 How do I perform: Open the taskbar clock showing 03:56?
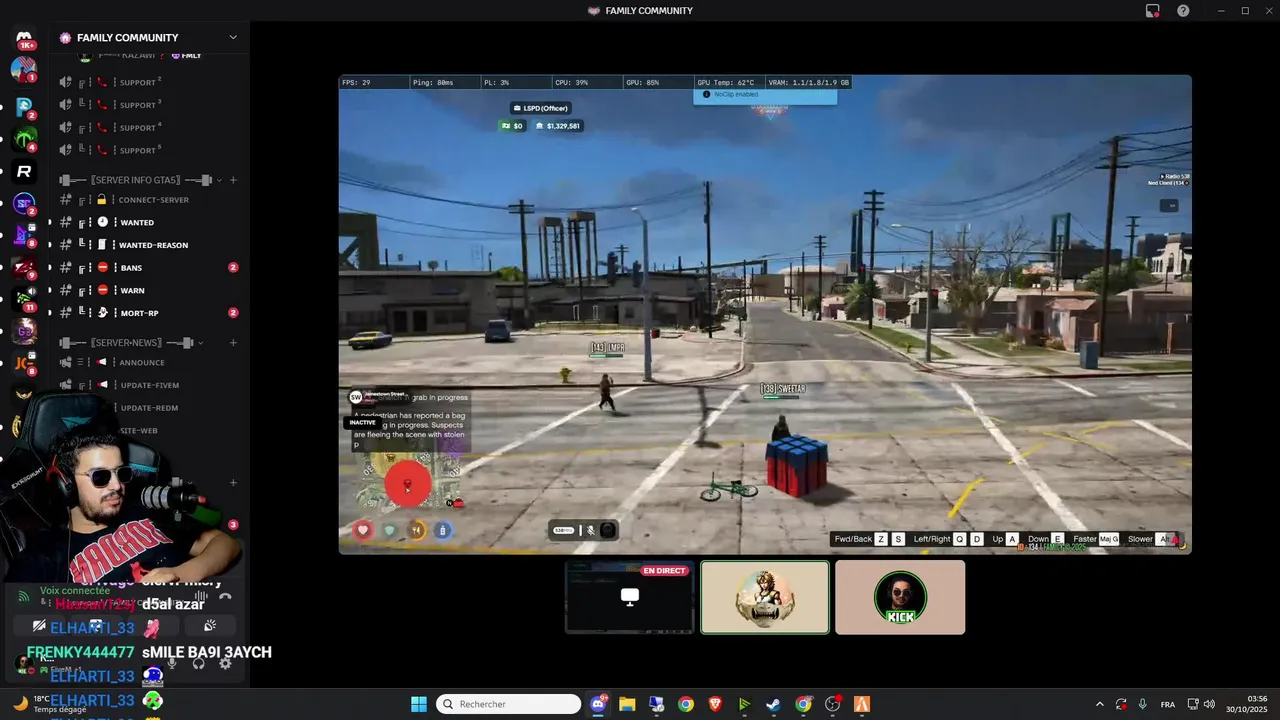(x=1247, y=704)
